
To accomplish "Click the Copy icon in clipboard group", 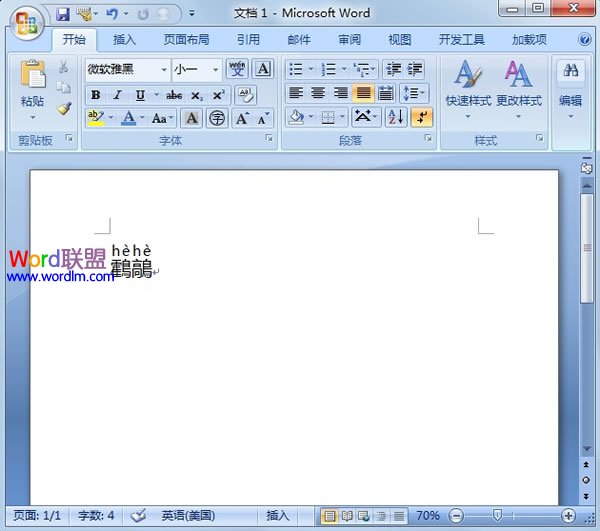I will (x=64, y=87).
